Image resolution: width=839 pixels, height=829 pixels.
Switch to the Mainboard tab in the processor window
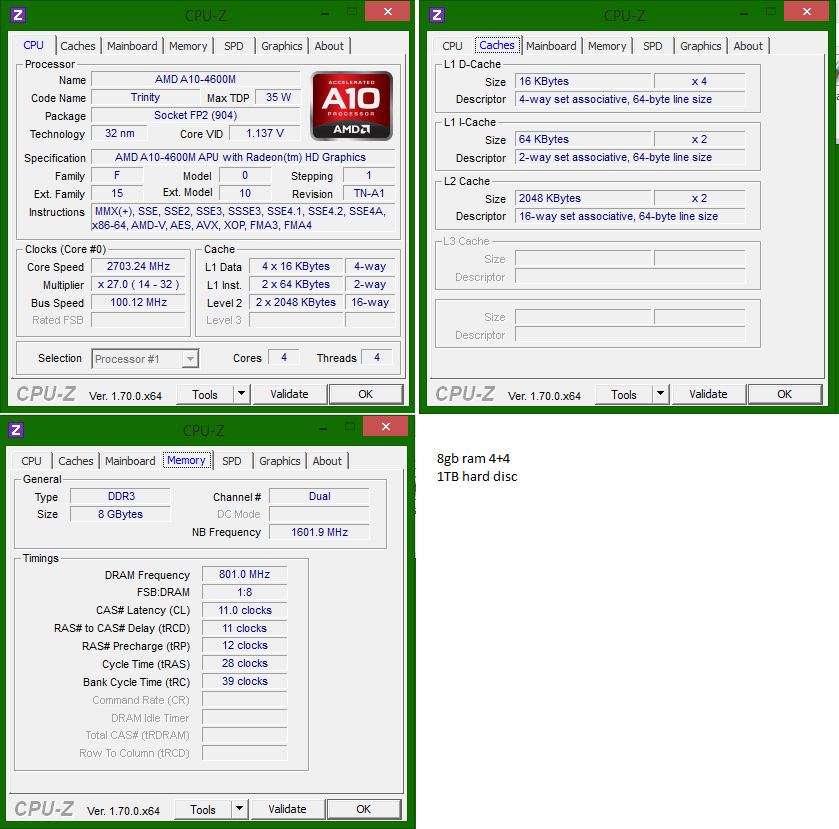tap(132, 46)
